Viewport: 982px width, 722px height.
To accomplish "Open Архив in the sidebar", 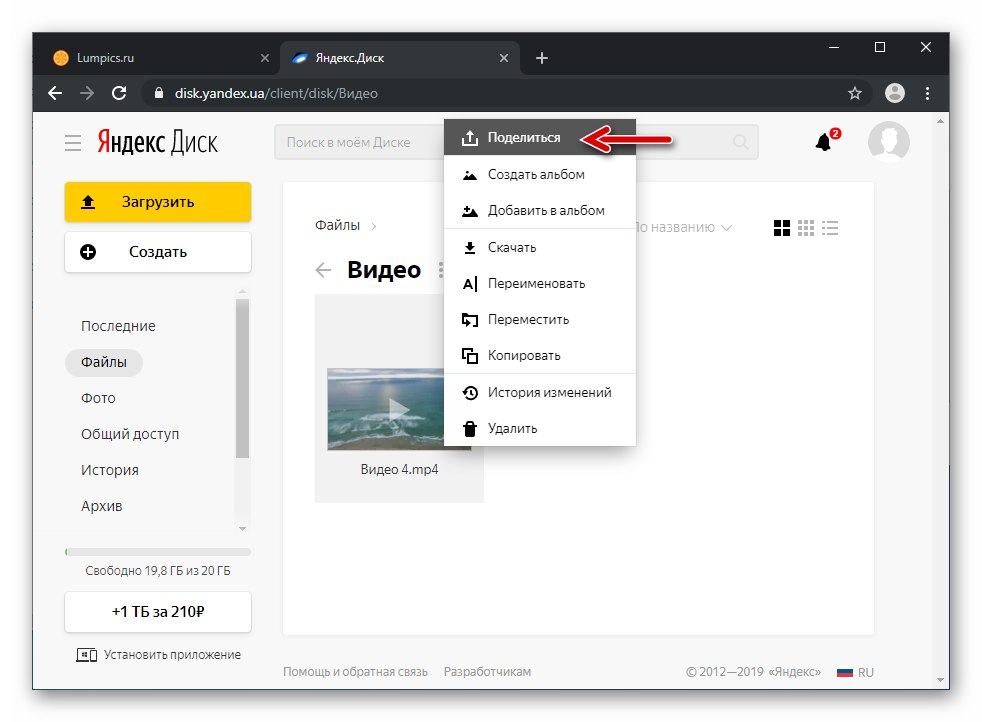I will pyautogui.click(x=101, y=506).
